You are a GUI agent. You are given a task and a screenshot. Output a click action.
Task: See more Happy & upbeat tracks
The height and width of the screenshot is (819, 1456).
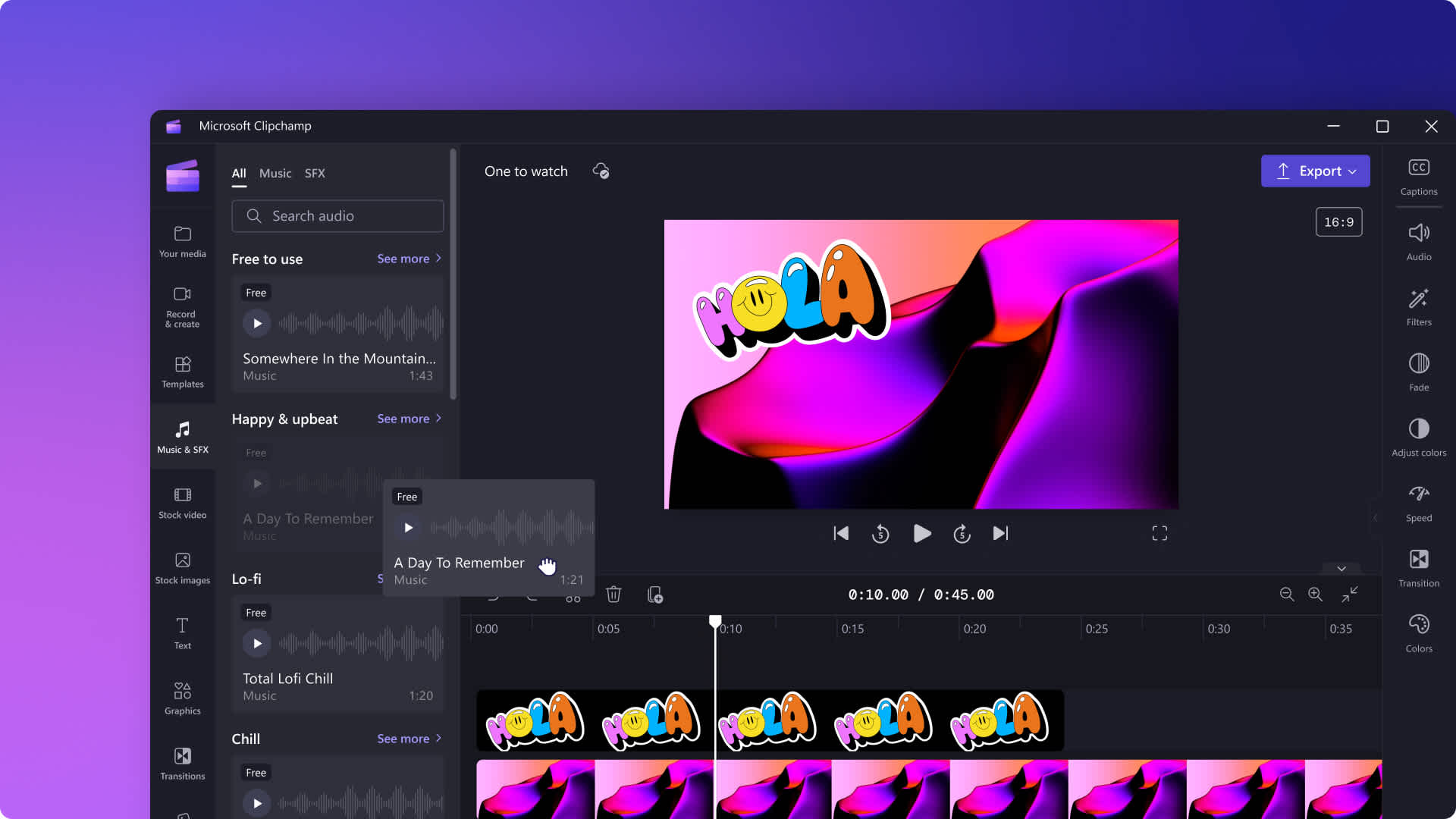click(x=408, y=418)
